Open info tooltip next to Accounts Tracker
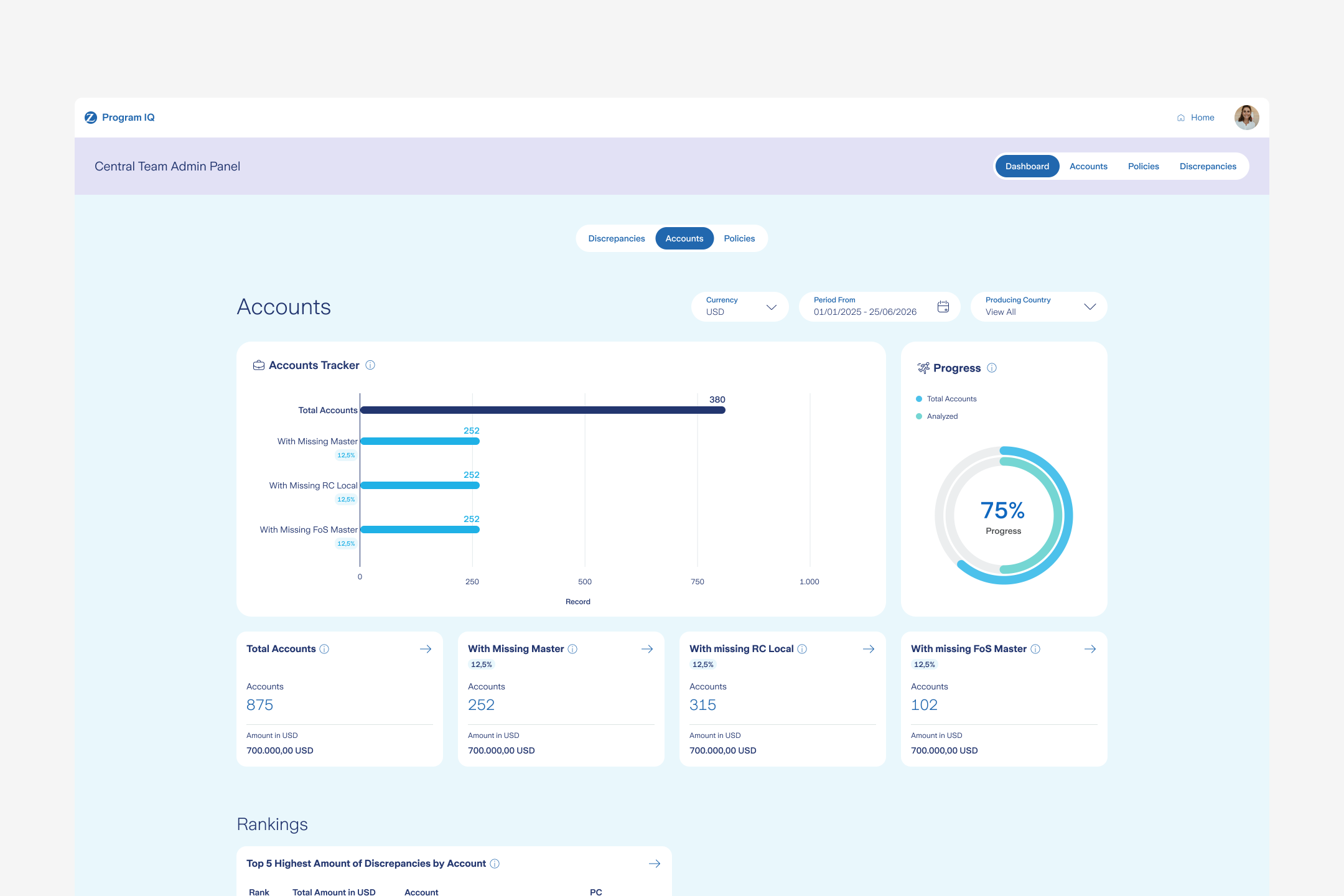1344x896 pixels. [x=370, y=365]
